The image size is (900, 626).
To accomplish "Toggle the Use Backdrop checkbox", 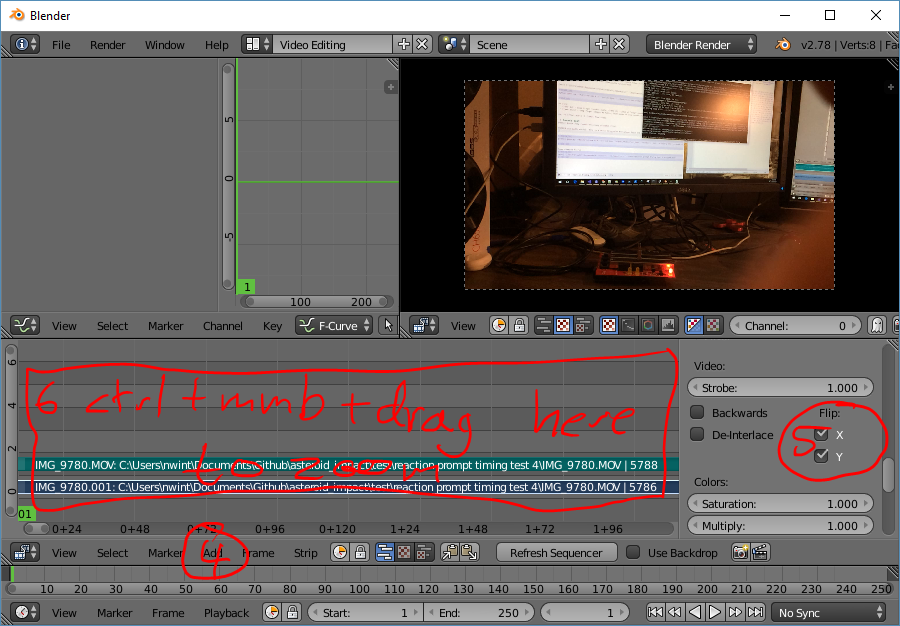I will (634, 552).
